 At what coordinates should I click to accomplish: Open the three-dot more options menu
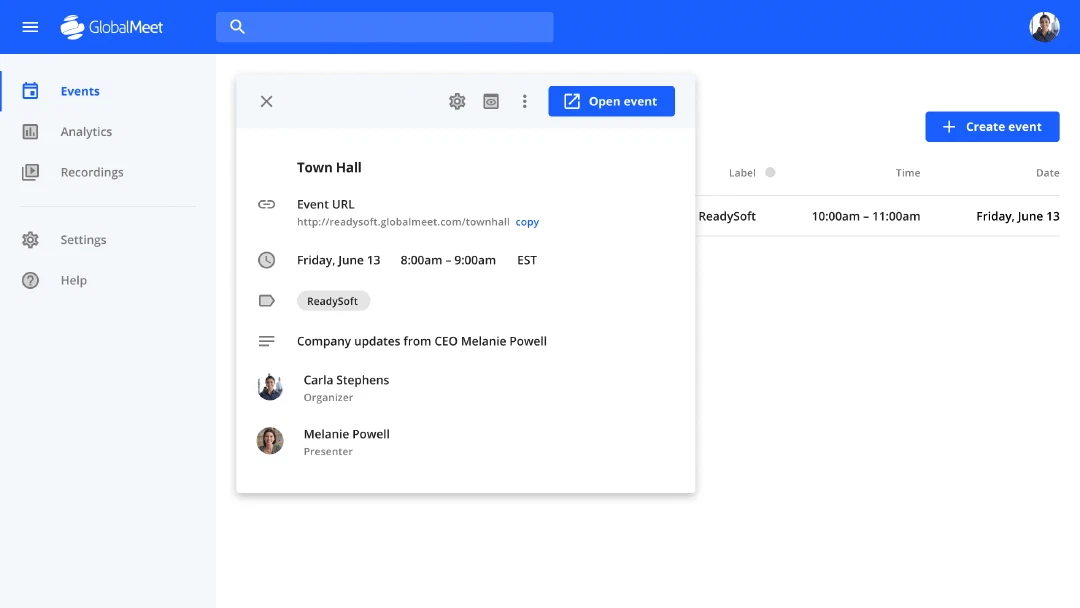coord(525,101)
